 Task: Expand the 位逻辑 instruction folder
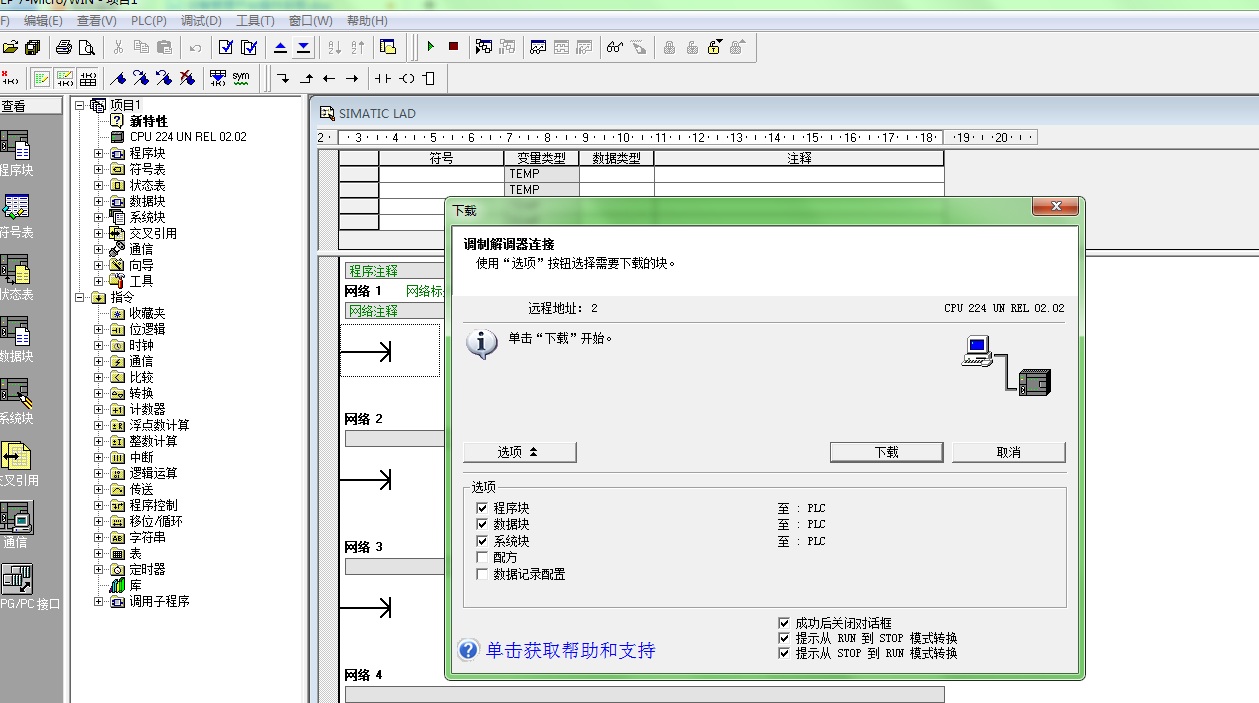[98, 329]
